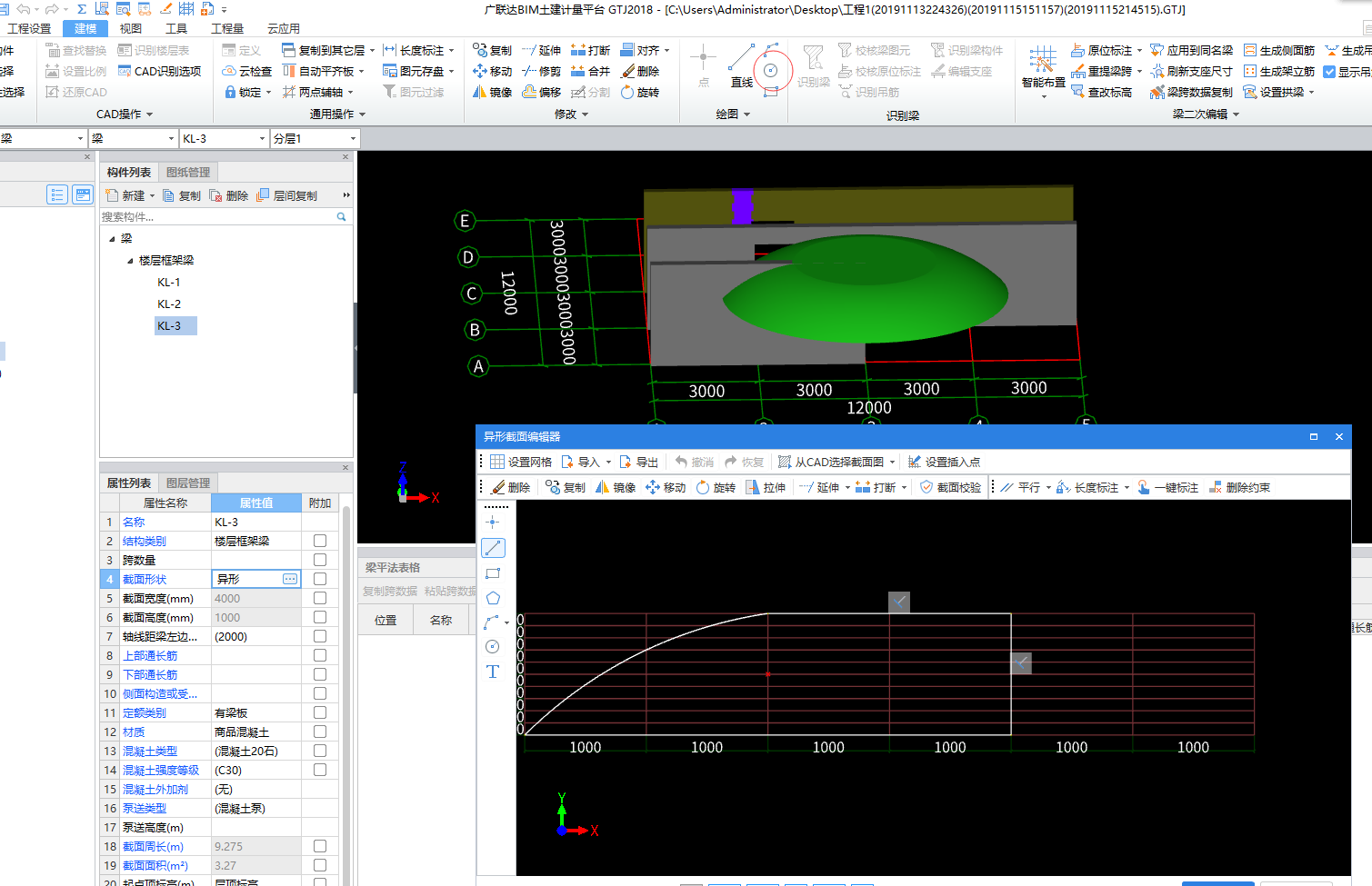Viewport: 1372px width, 886px height.
Task: Click 拉伸 stretch tool in section editor
Action: [x=765, y=487]
